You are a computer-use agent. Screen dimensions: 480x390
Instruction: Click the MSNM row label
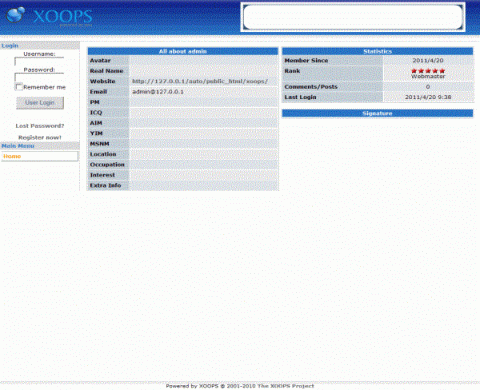click(x=99, y=144)
